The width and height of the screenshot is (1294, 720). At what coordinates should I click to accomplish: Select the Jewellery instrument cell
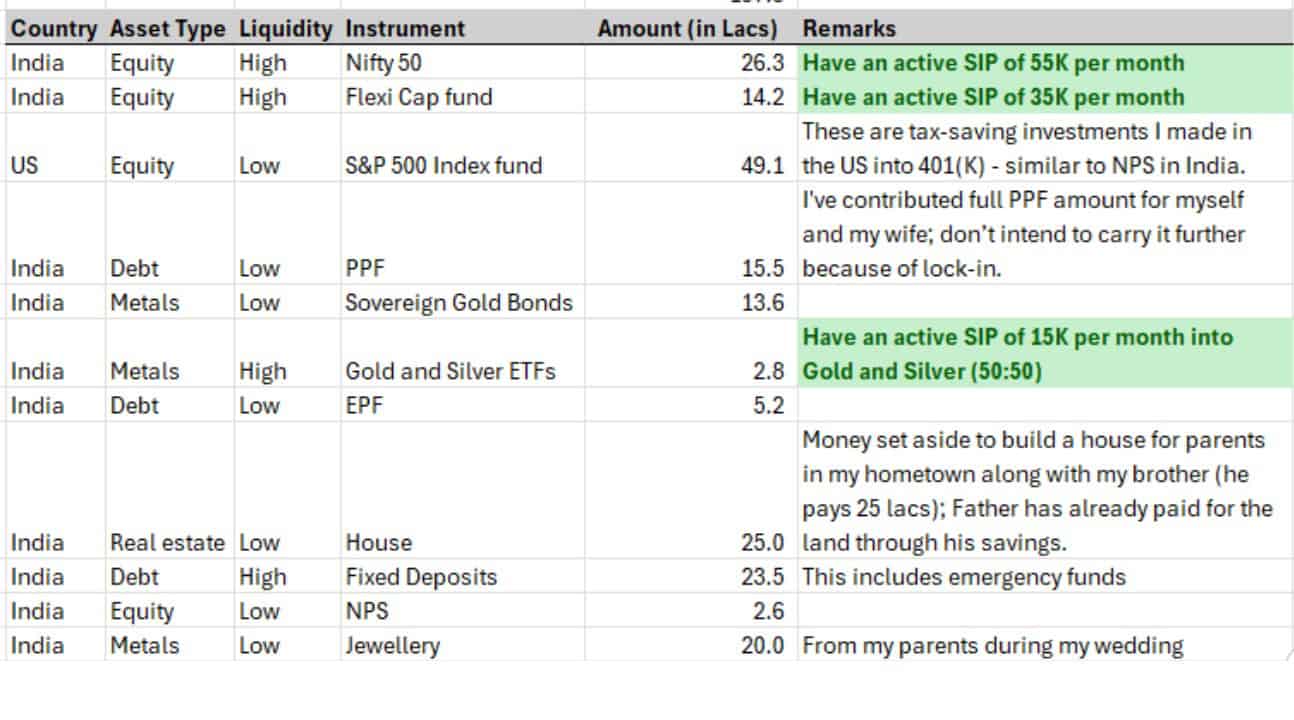(392, 645)
